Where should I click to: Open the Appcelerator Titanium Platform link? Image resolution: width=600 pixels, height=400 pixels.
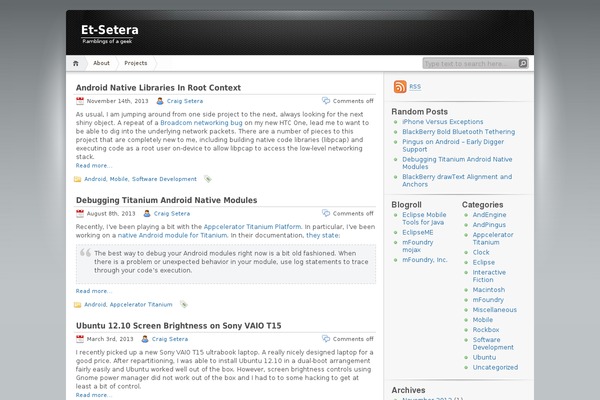[x=253, y=227]
